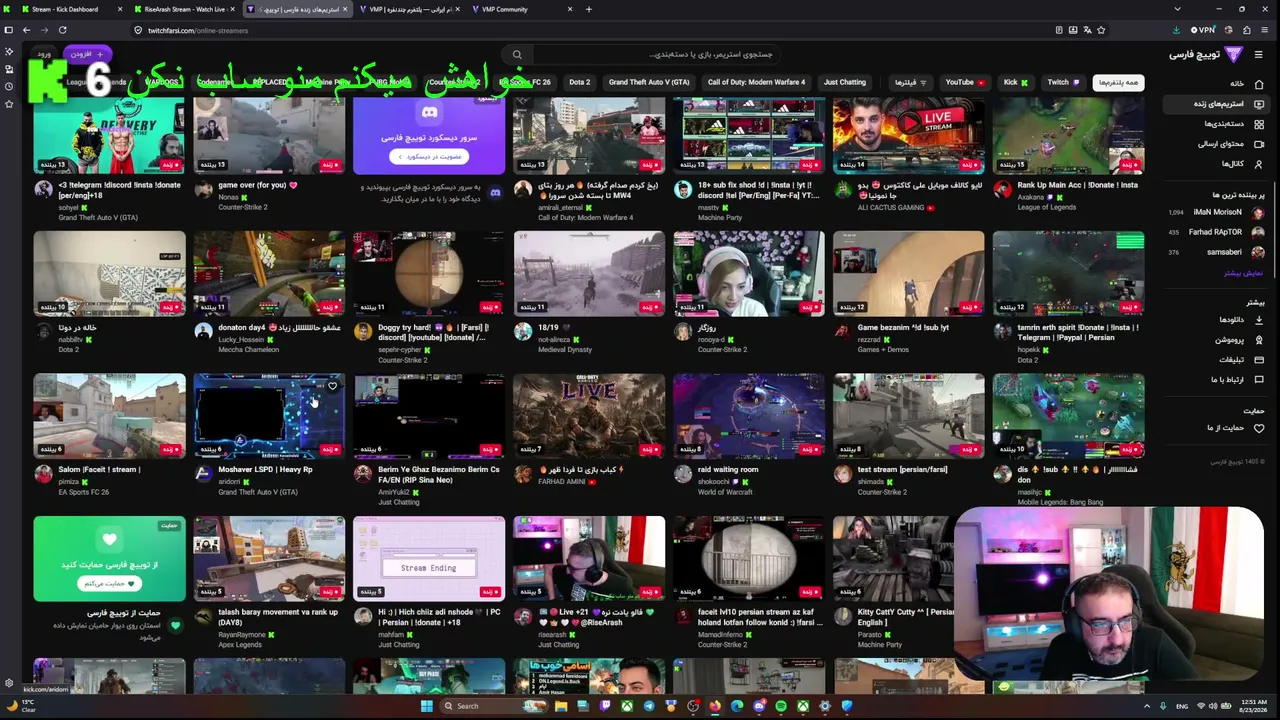
Task: Filter by Dota 2 category chip
Action: pos(580,82)
